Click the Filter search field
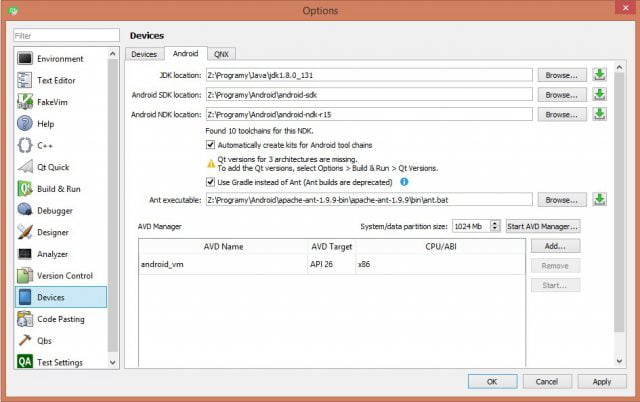 (66, 36)
